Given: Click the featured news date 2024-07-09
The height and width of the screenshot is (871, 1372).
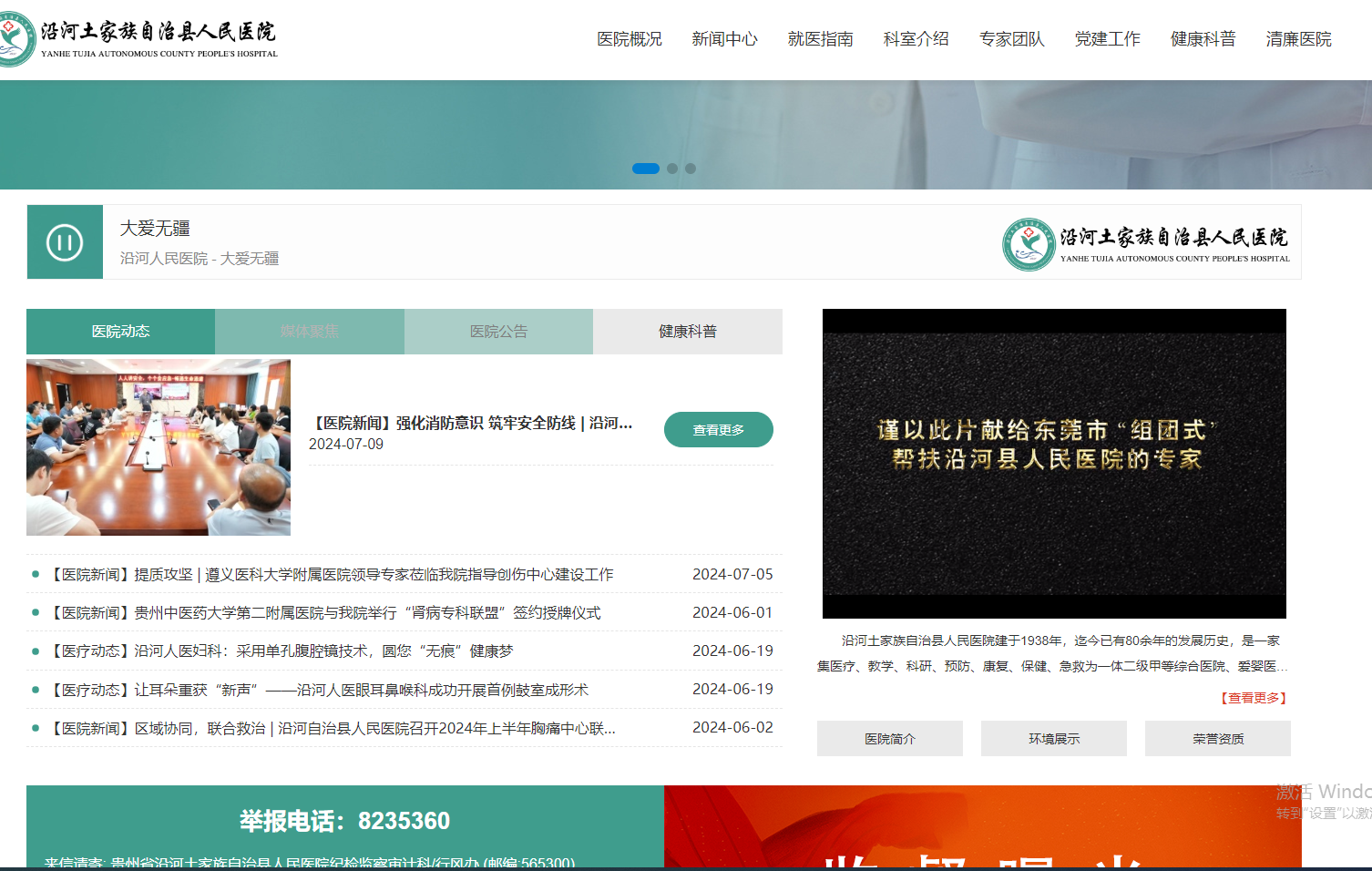Looking at the screenshot, I should (x=346, y=445).
